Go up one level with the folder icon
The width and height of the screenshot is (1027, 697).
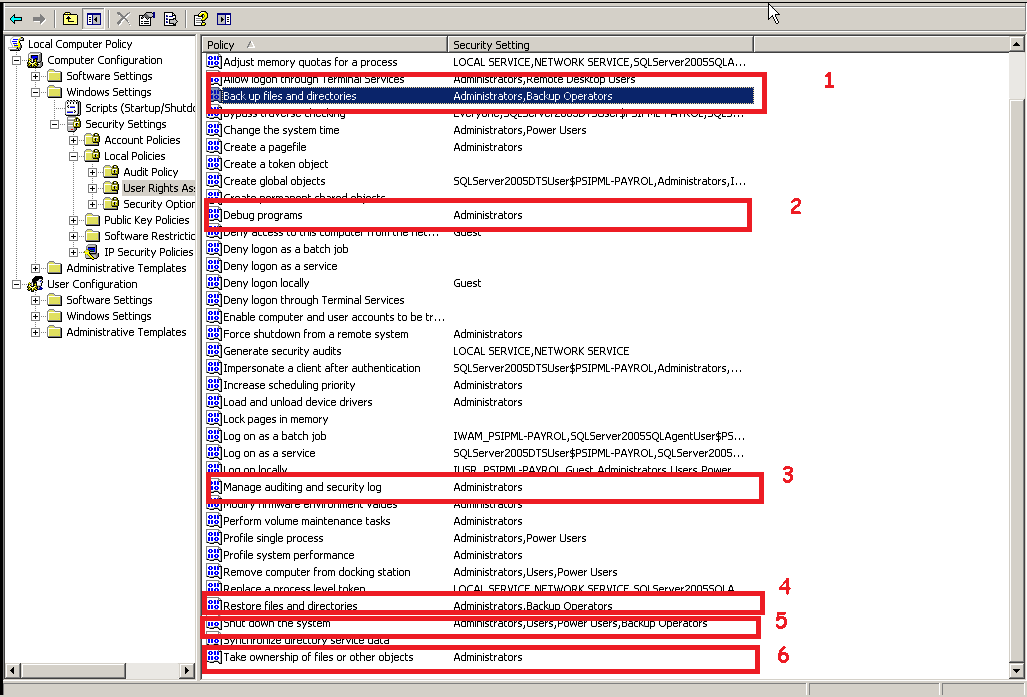70,19
